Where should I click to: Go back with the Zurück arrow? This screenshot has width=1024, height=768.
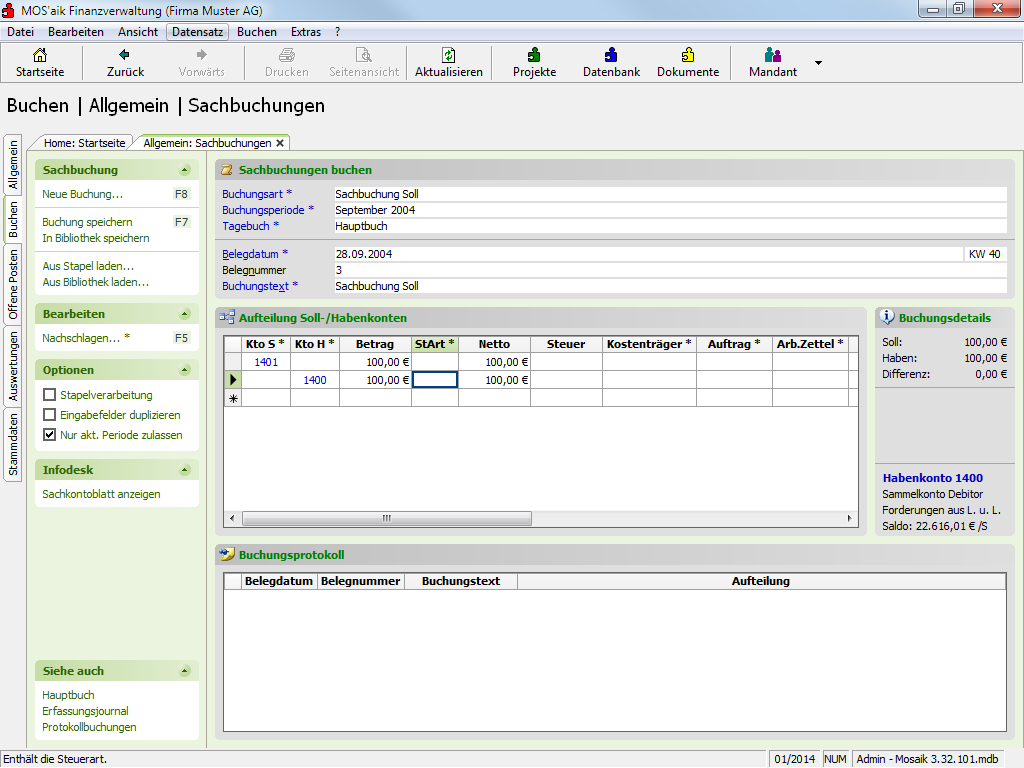(125, 56)
